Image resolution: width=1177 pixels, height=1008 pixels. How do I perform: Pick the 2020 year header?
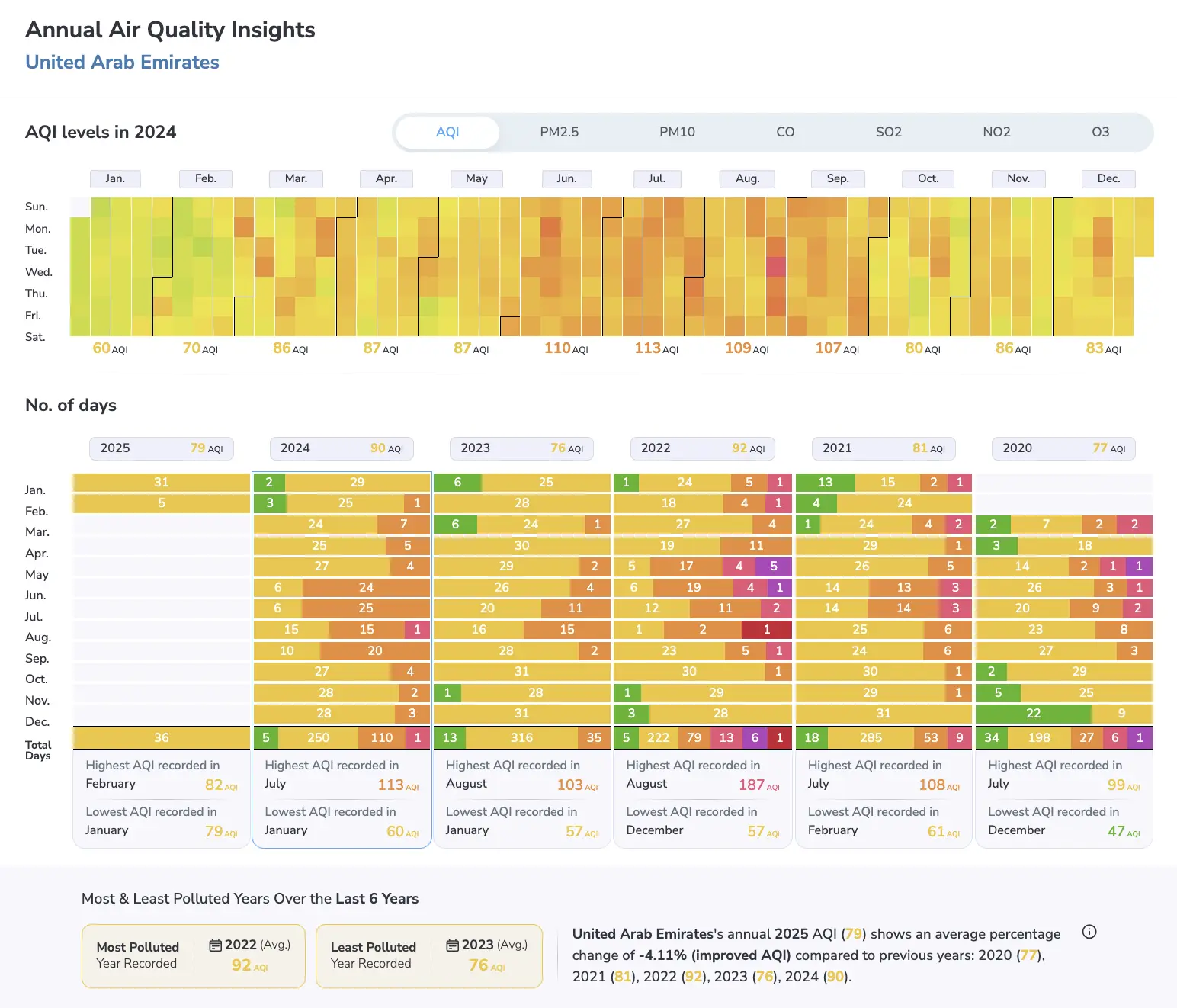[x=1063, y=448]
